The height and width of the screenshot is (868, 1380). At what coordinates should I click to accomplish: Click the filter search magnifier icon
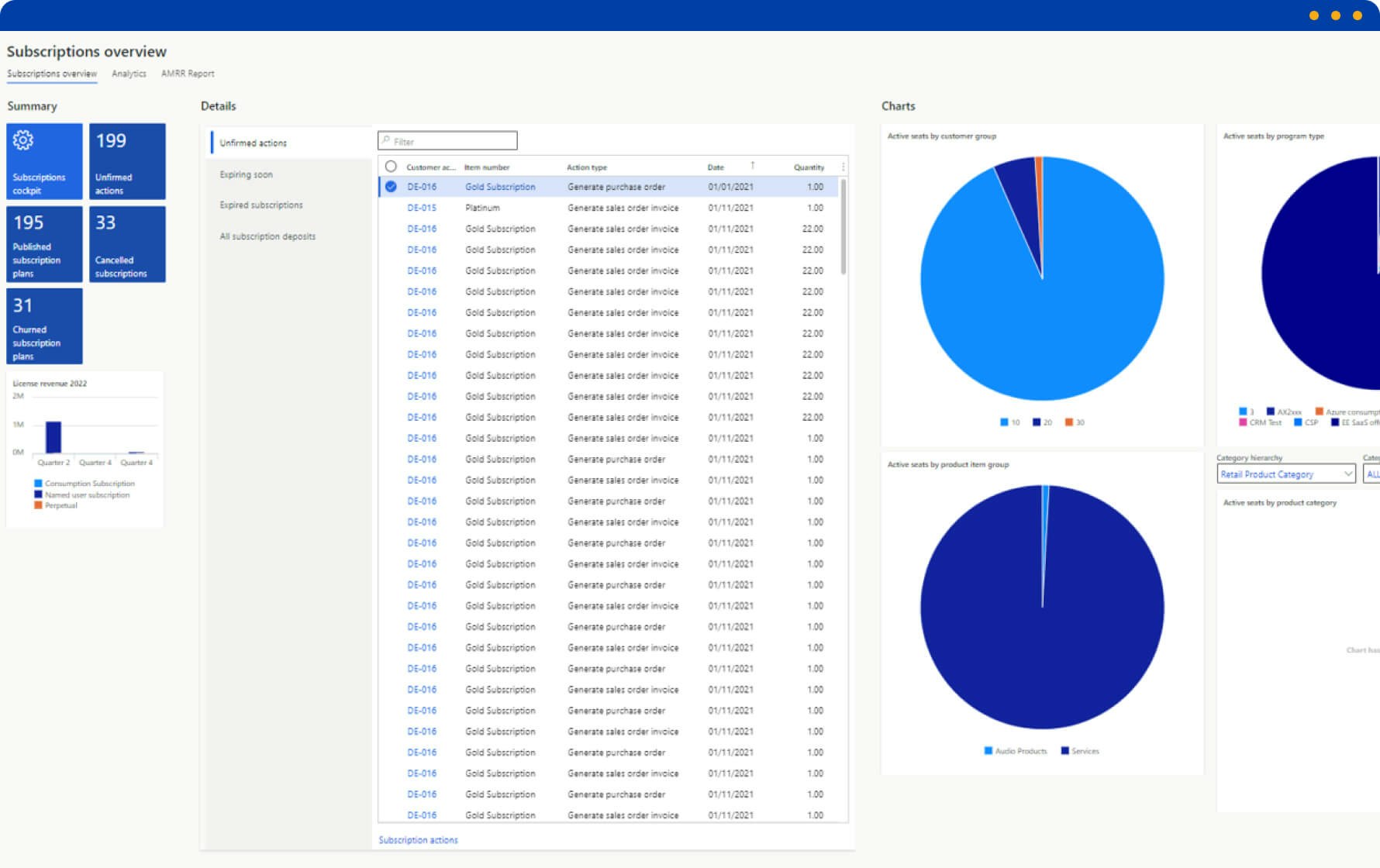(x=386, y=141)
